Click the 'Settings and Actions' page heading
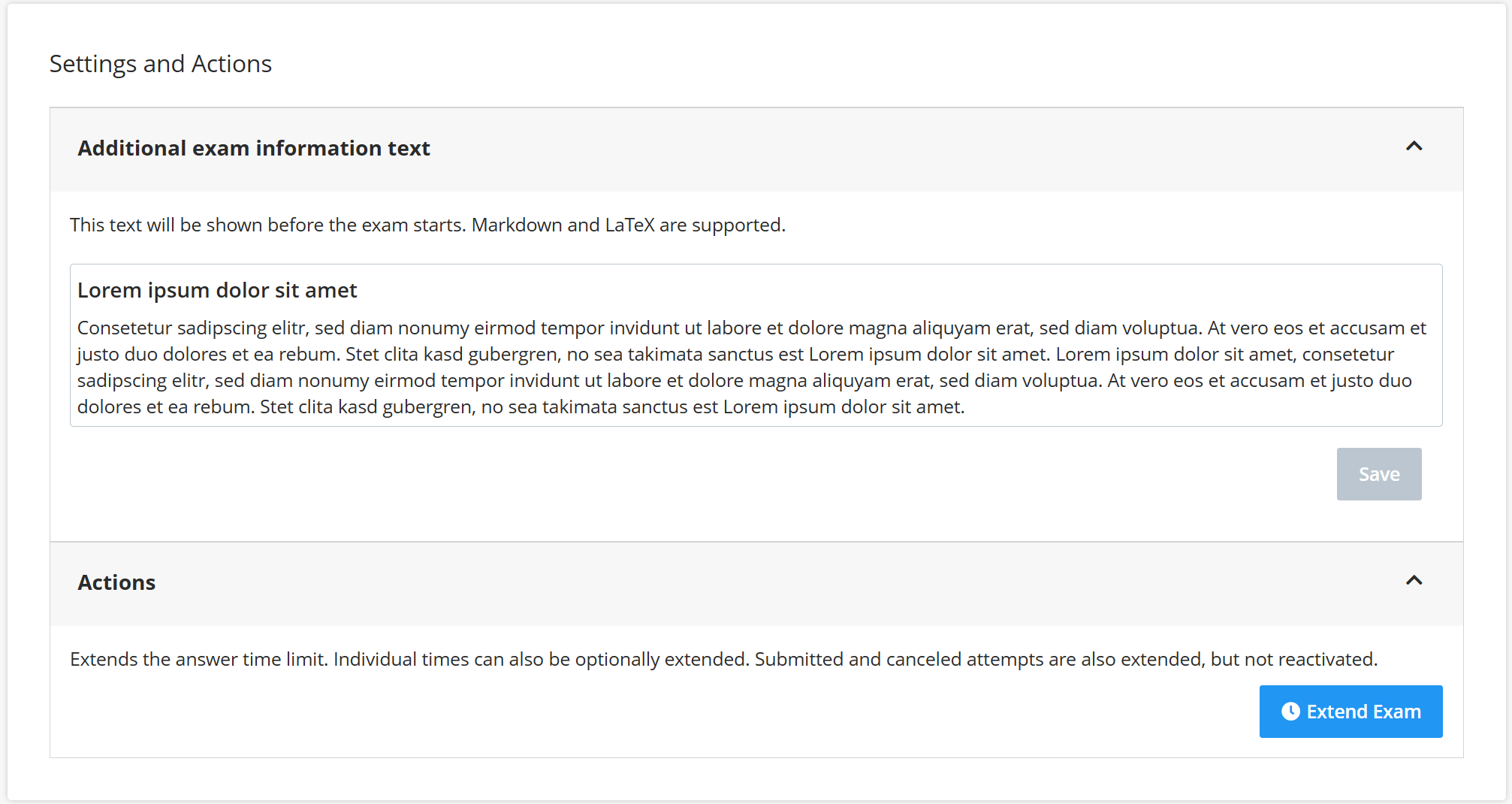 point(161,64)
